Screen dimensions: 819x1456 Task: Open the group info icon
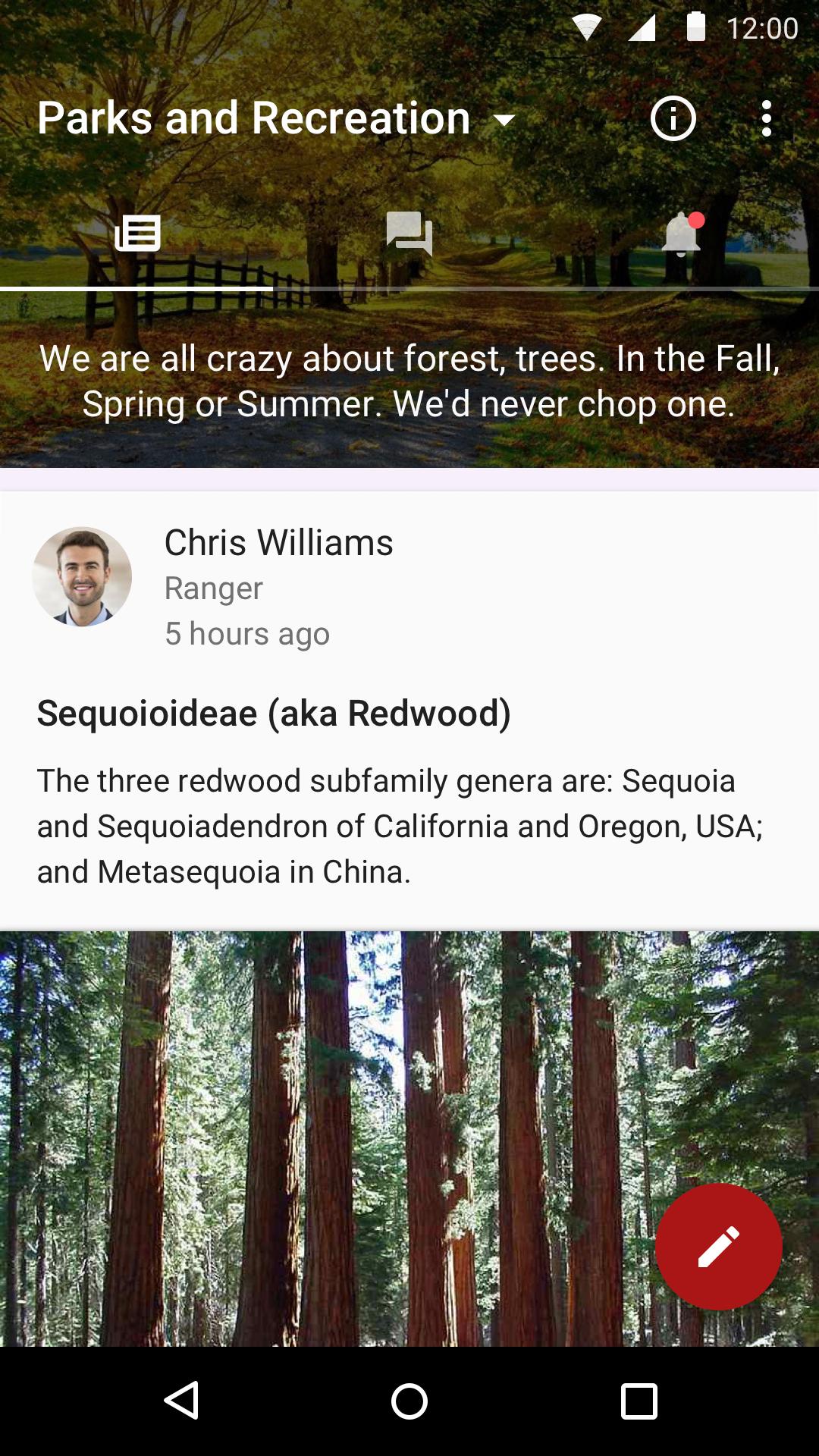tap(673, 119)
